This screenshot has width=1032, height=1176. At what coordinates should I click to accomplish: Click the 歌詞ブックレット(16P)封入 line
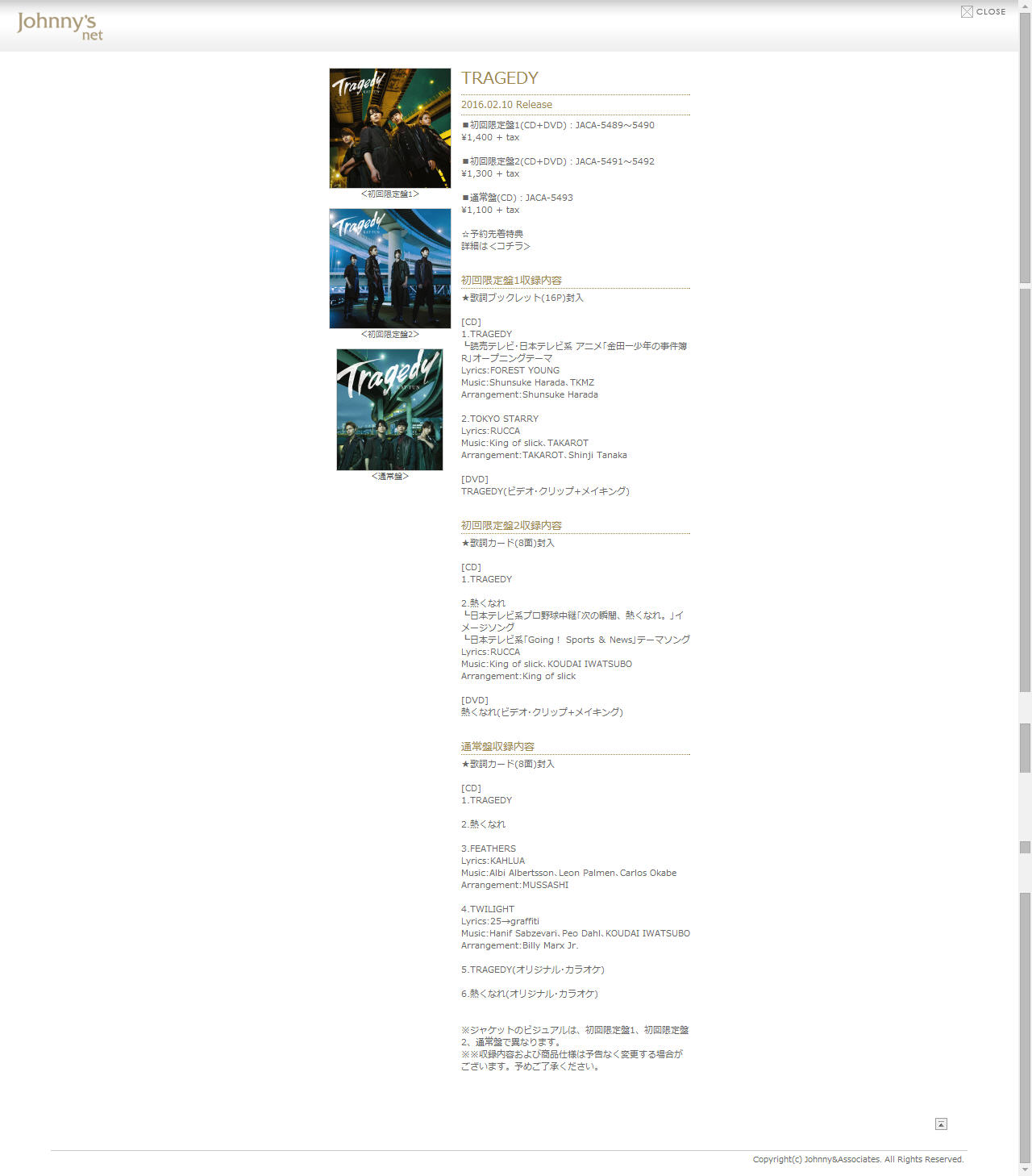(x=522, y=298)
